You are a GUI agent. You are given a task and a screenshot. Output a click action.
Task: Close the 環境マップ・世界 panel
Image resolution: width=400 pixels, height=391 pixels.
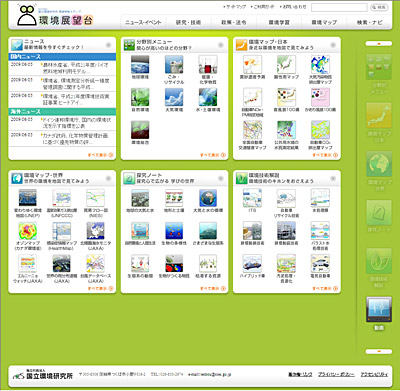[108, 179]
